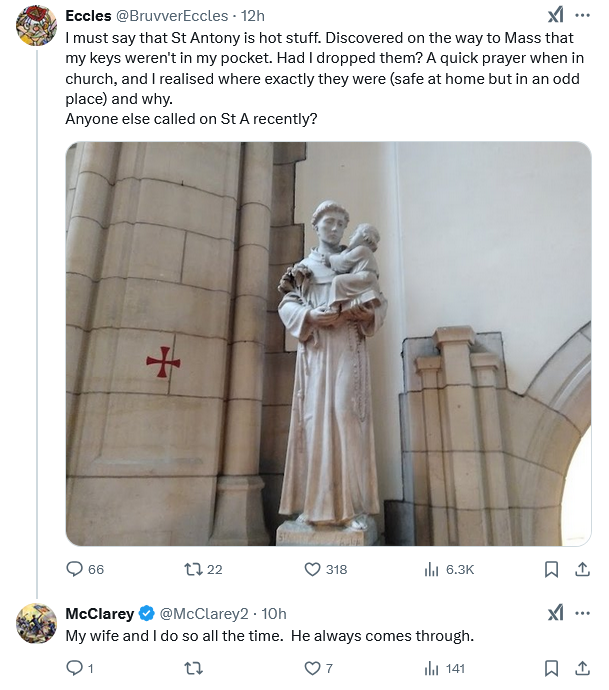Open McClarey's profile name link

tap(99, 613)
